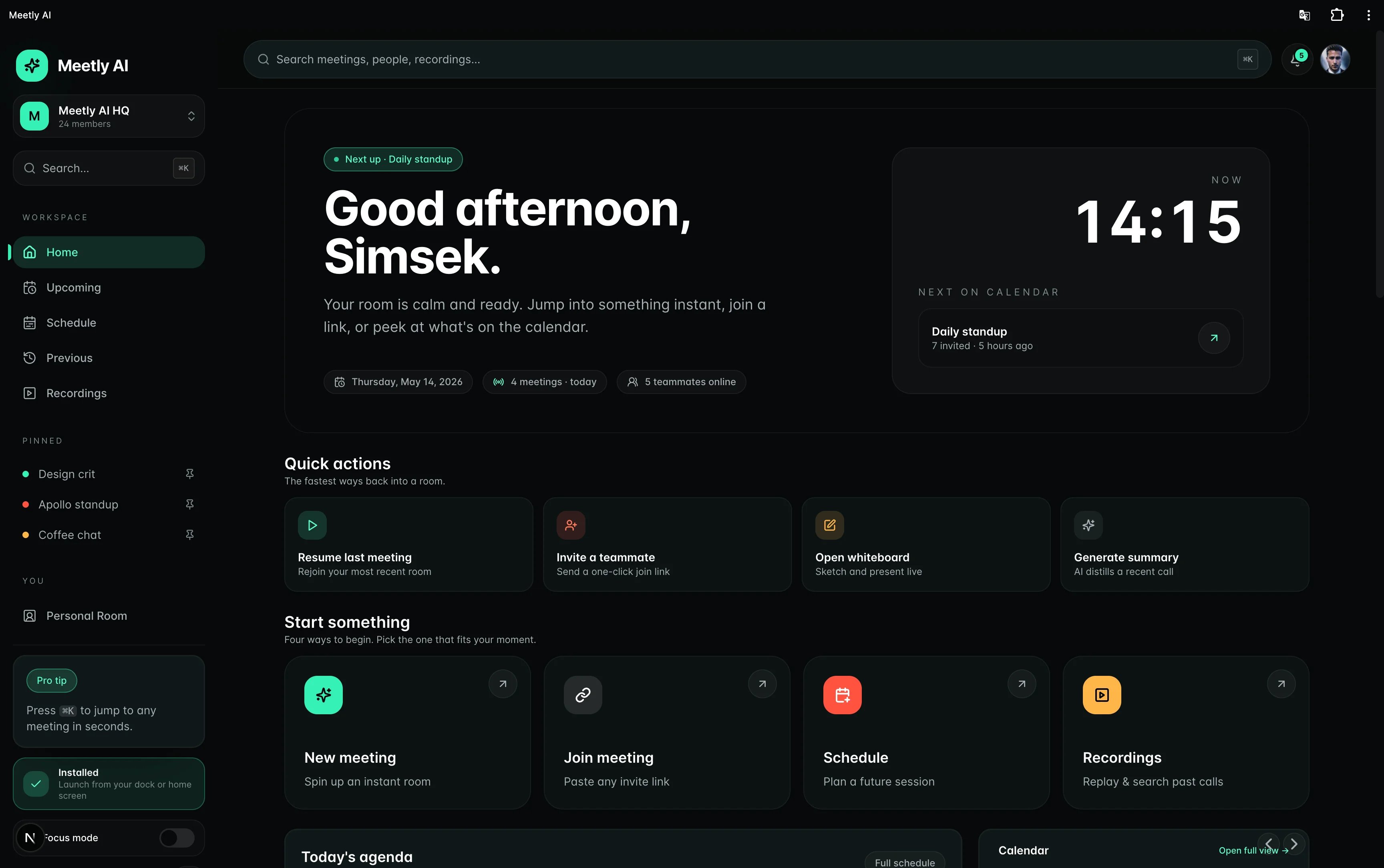1384x868 pixels.
Task: Focus the sidebar Search field
Action: click(x=109, y=168)
